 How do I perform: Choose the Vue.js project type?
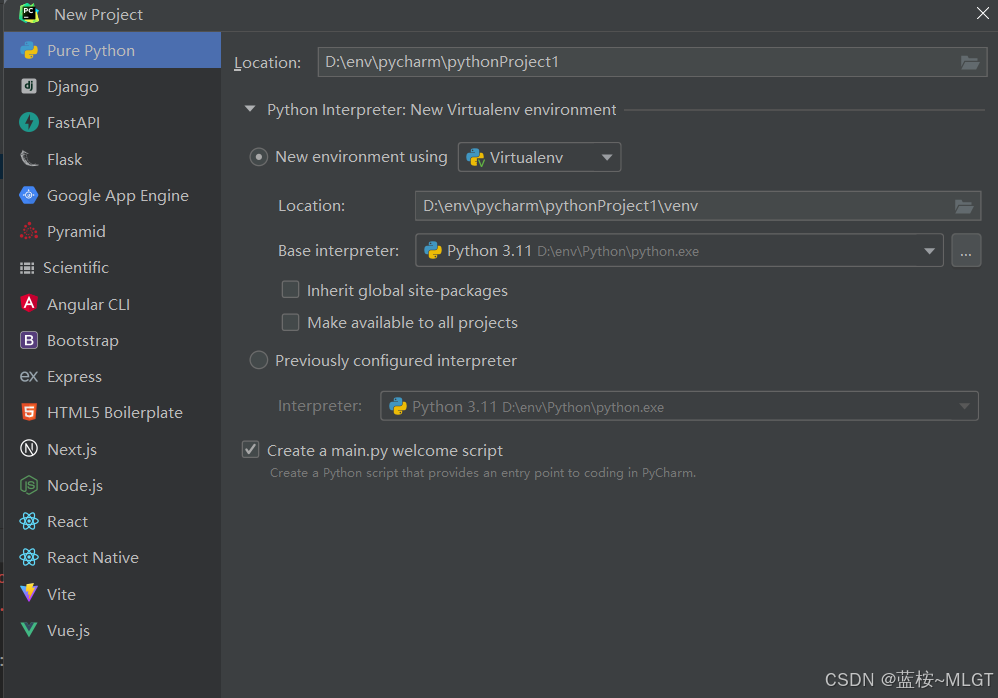[112, 630]
